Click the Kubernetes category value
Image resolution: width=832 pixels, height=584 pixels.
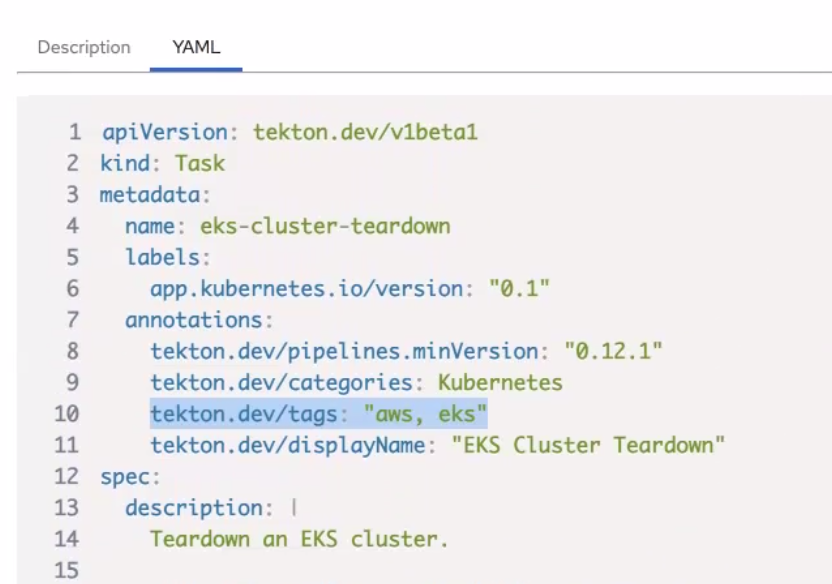500,382
